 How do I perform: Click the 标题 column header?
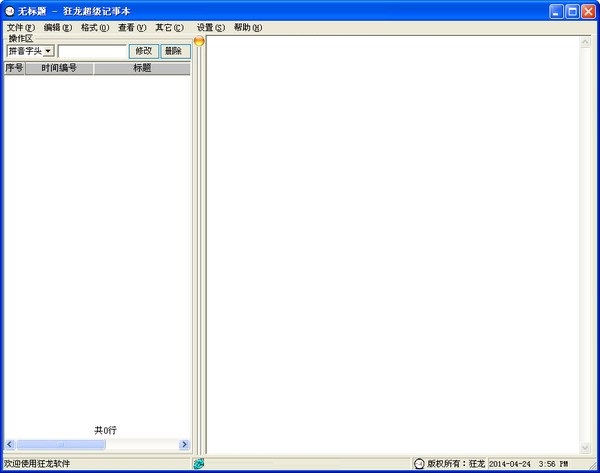coord(142,69)
